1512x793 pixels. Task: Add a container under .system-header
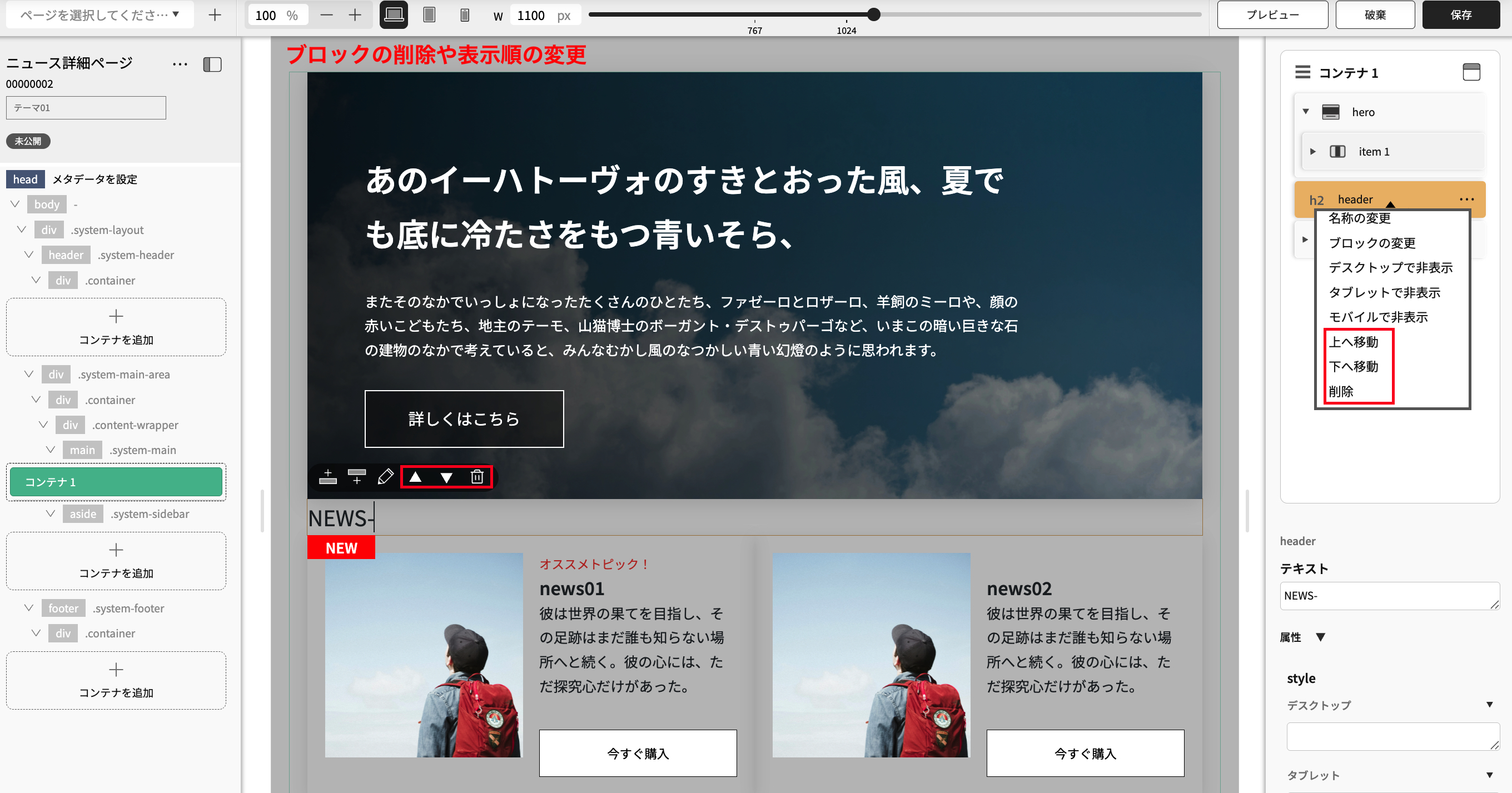116,327
